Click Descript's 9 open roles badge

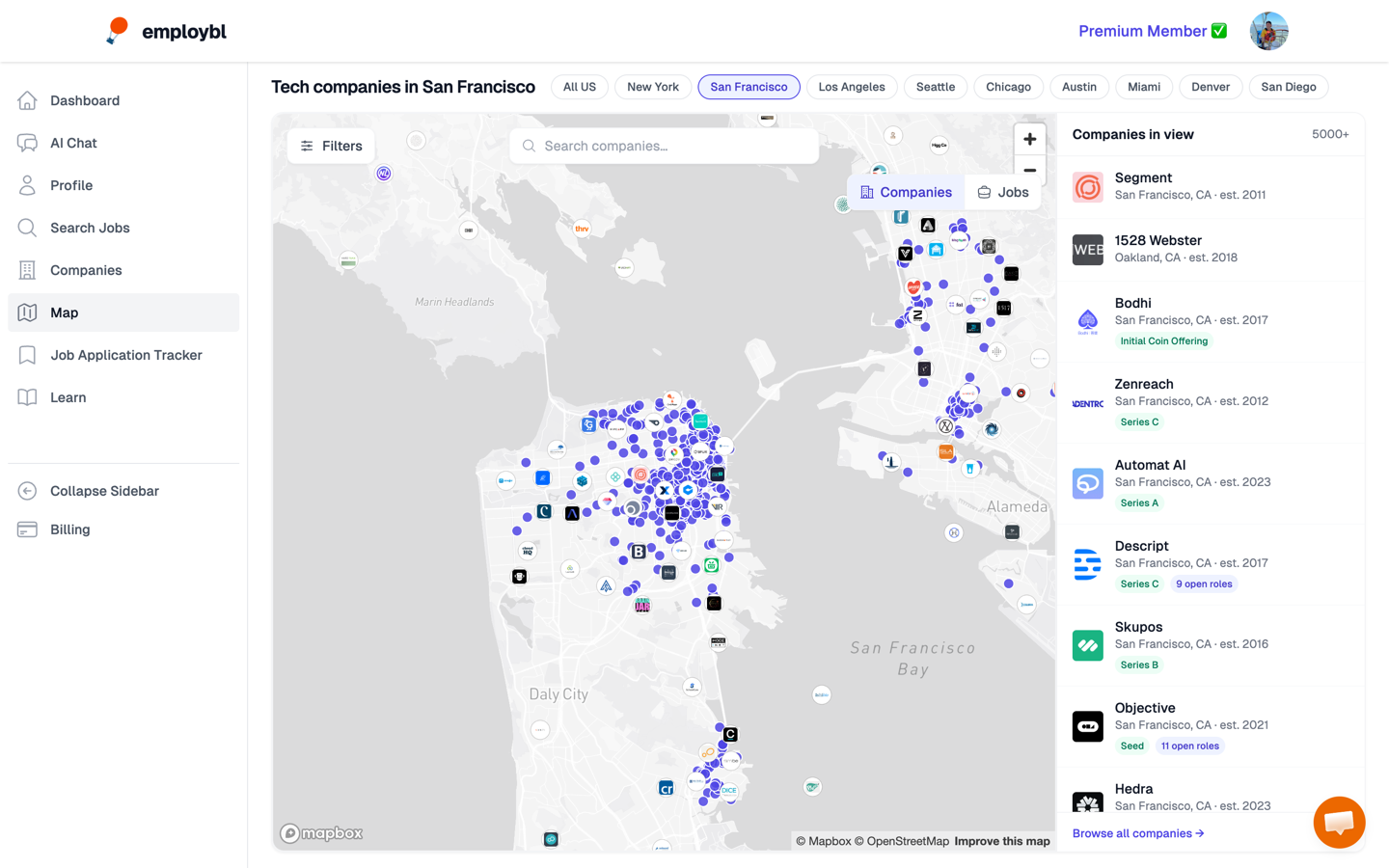(1204, 584)
